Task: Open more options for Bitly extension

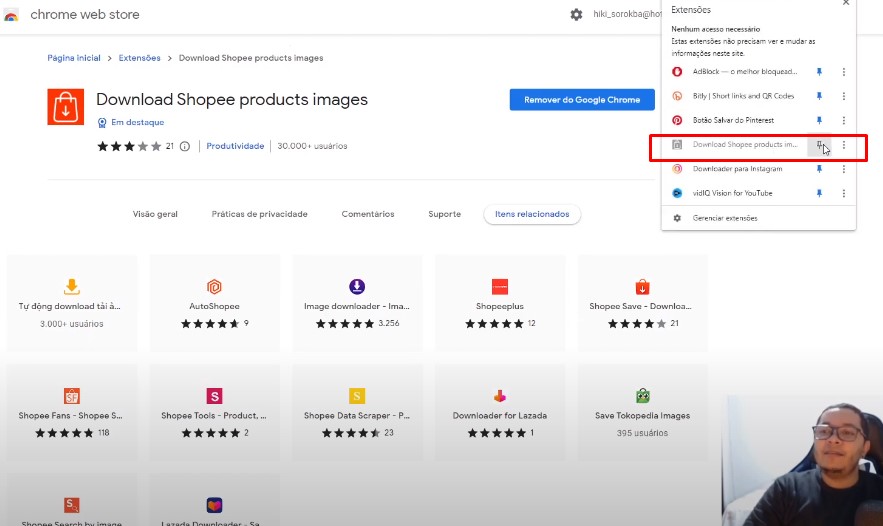Action: pyautogui.click(x=844, y=96)
